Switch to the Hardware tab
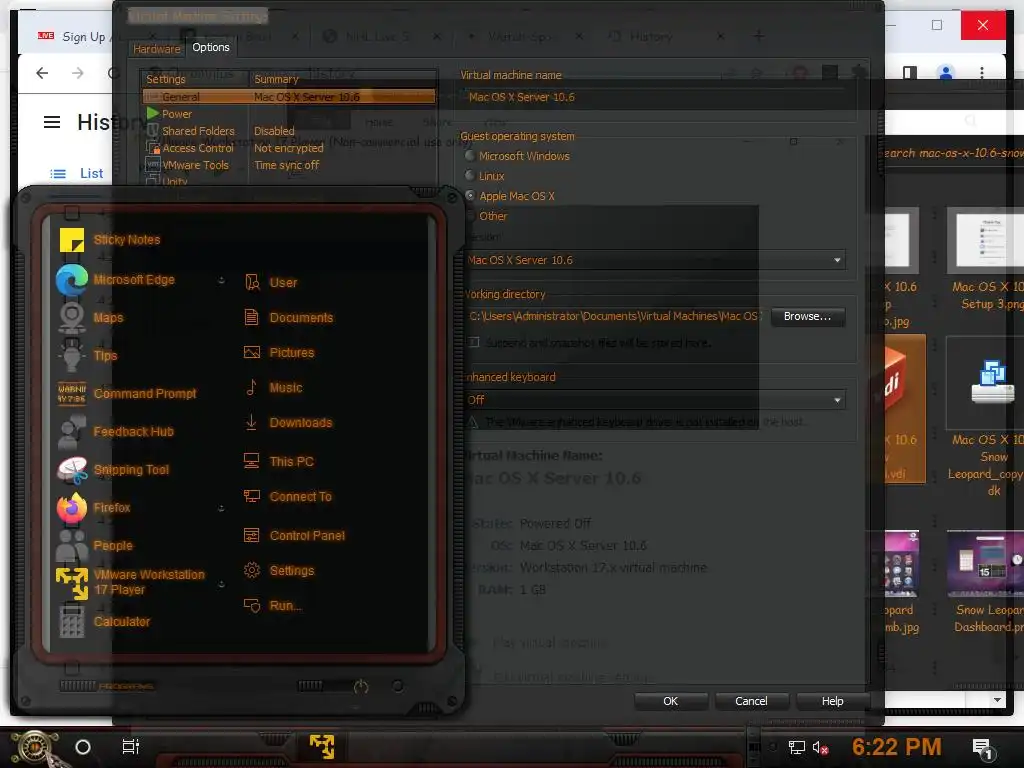 [x=157, y=49]
